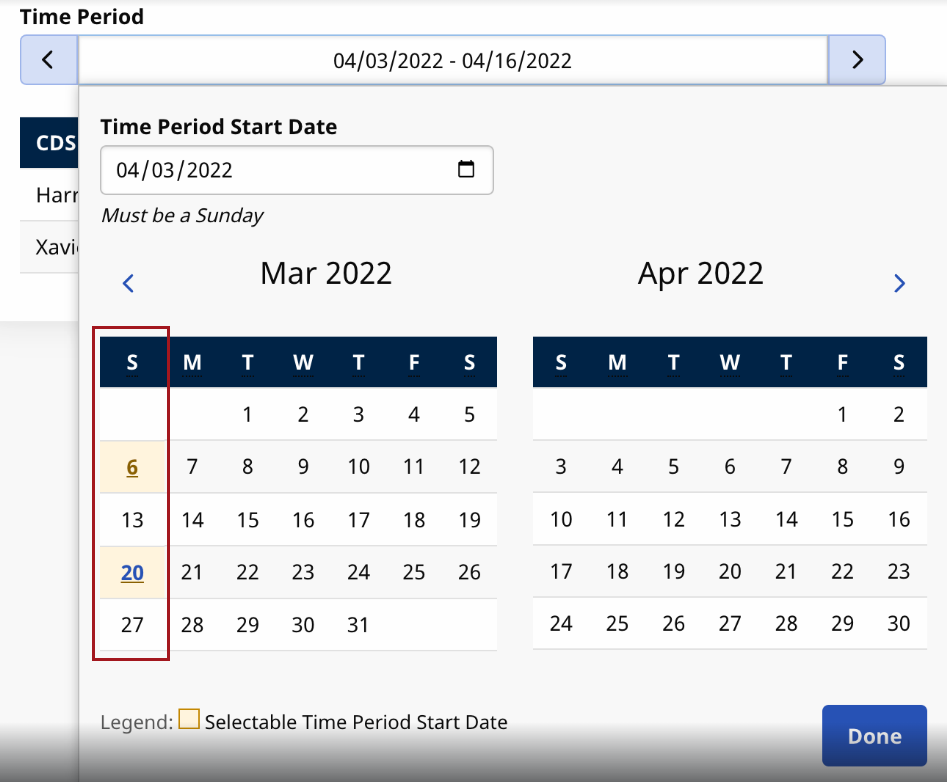
Task: Click March 31 in the calendar
Action: coord(358,626)
